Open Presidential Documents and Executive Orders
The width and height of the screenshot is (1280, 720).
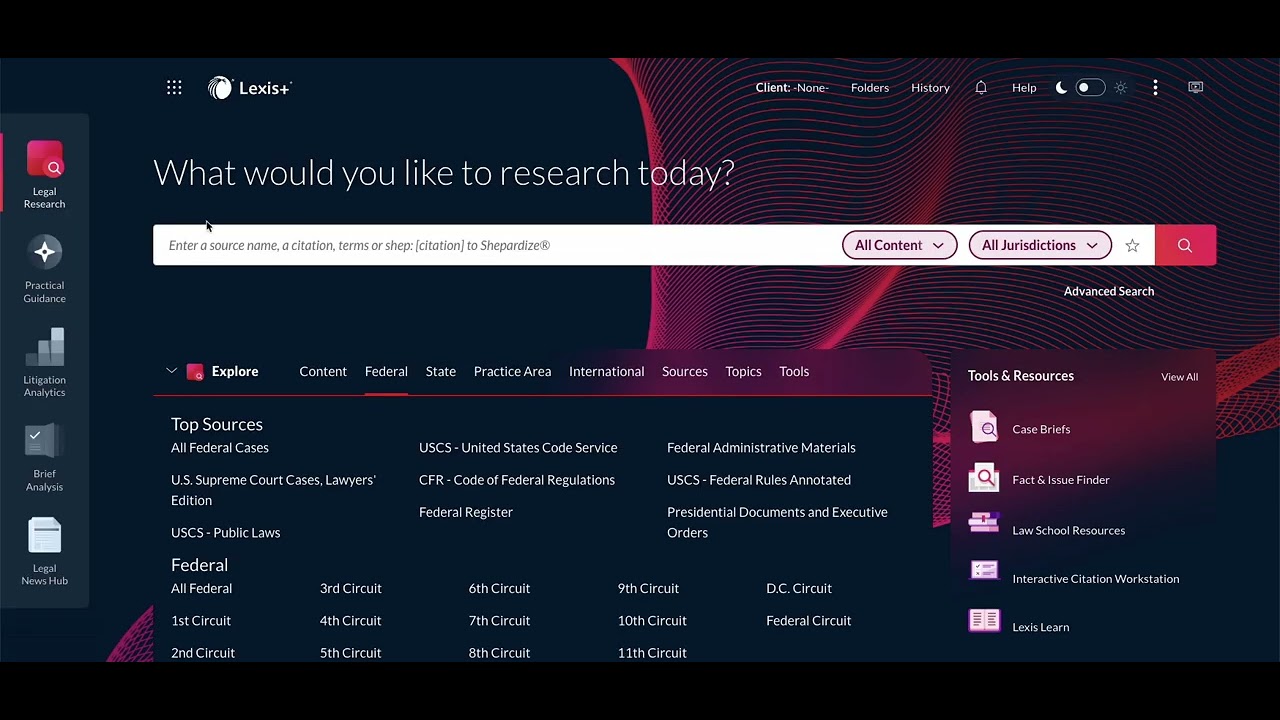point(777,522)
